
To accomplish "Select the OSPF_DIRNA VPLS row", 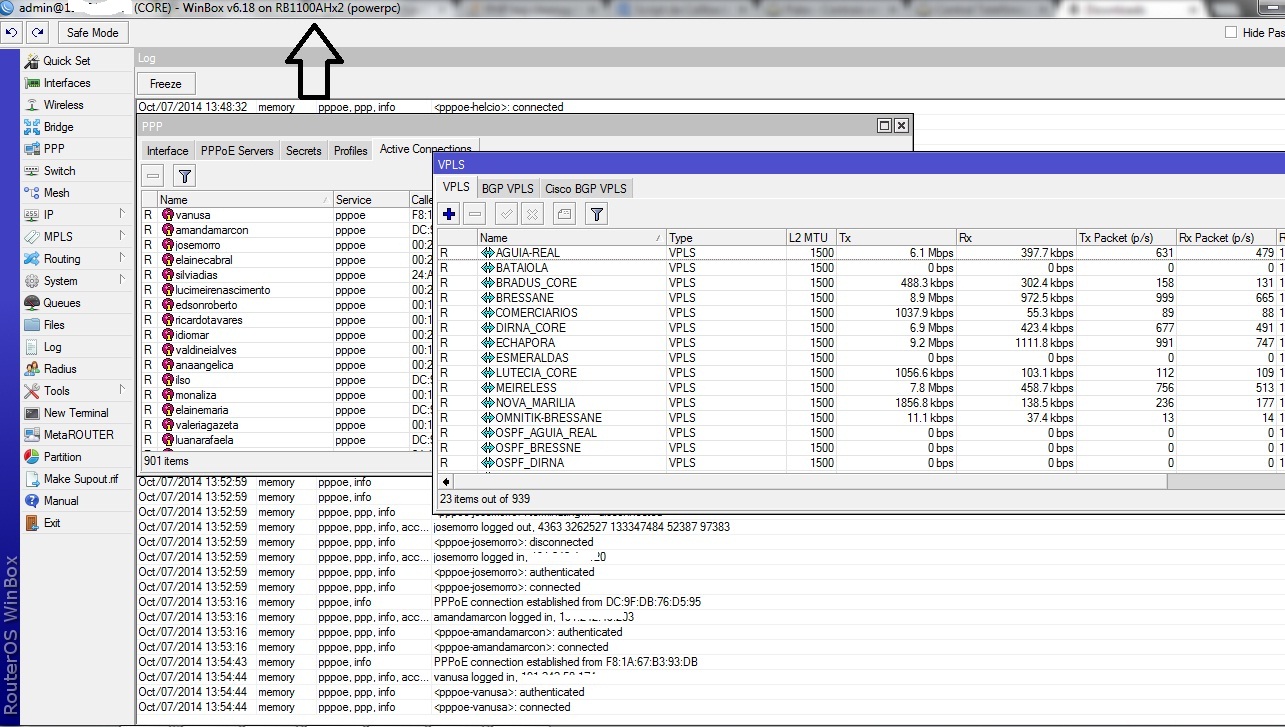I will coord(861,463).
